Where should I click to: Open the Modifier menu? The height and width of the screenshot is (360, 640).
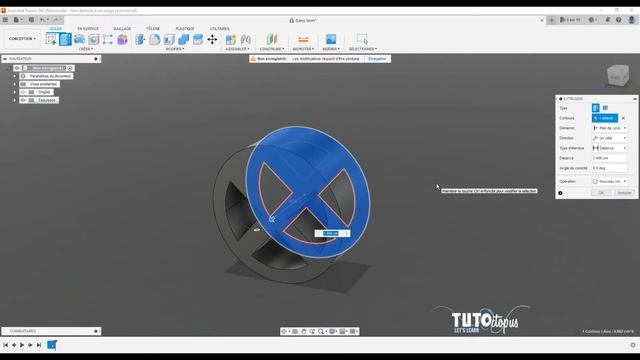(x=175, y=49)
